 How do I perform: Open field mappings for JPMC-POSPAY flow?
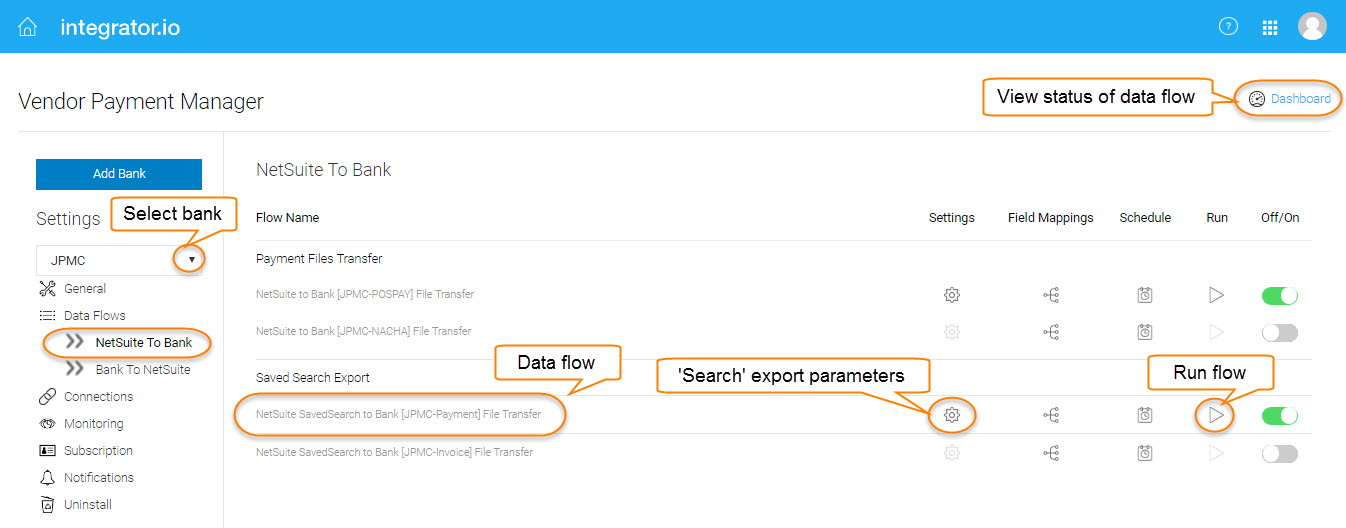coord(1051,295)
